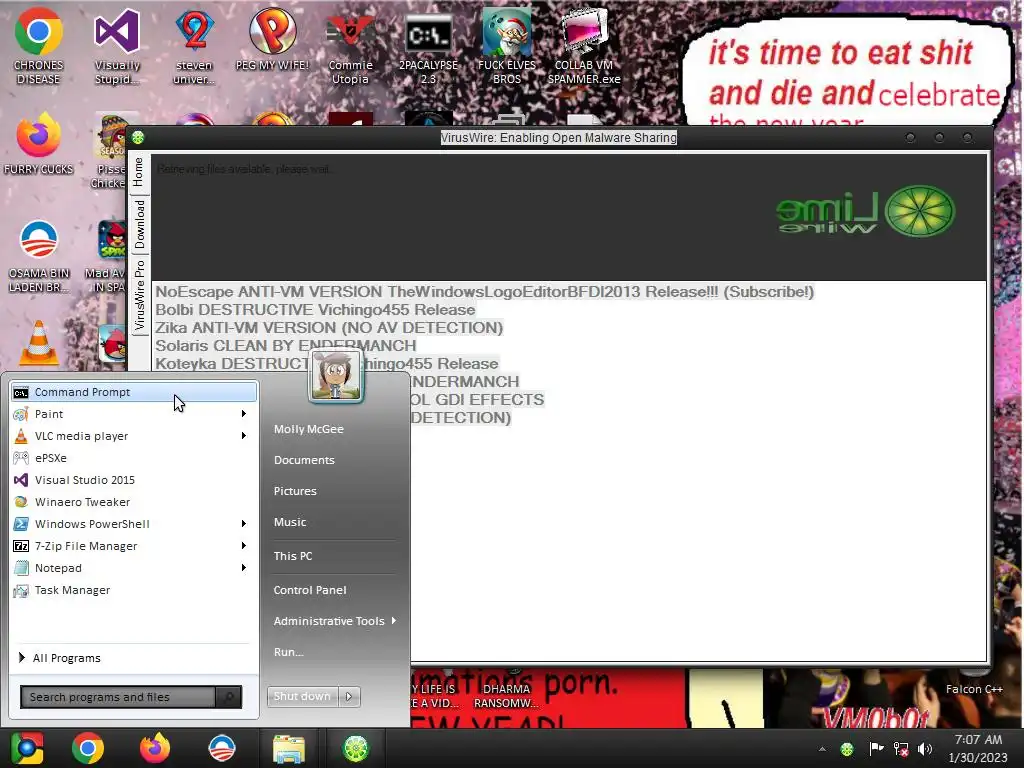Image resolution: width=1024 pixels, height=768 pixels.
Task: Open Run... from Start menu
Action: point(289,652)
